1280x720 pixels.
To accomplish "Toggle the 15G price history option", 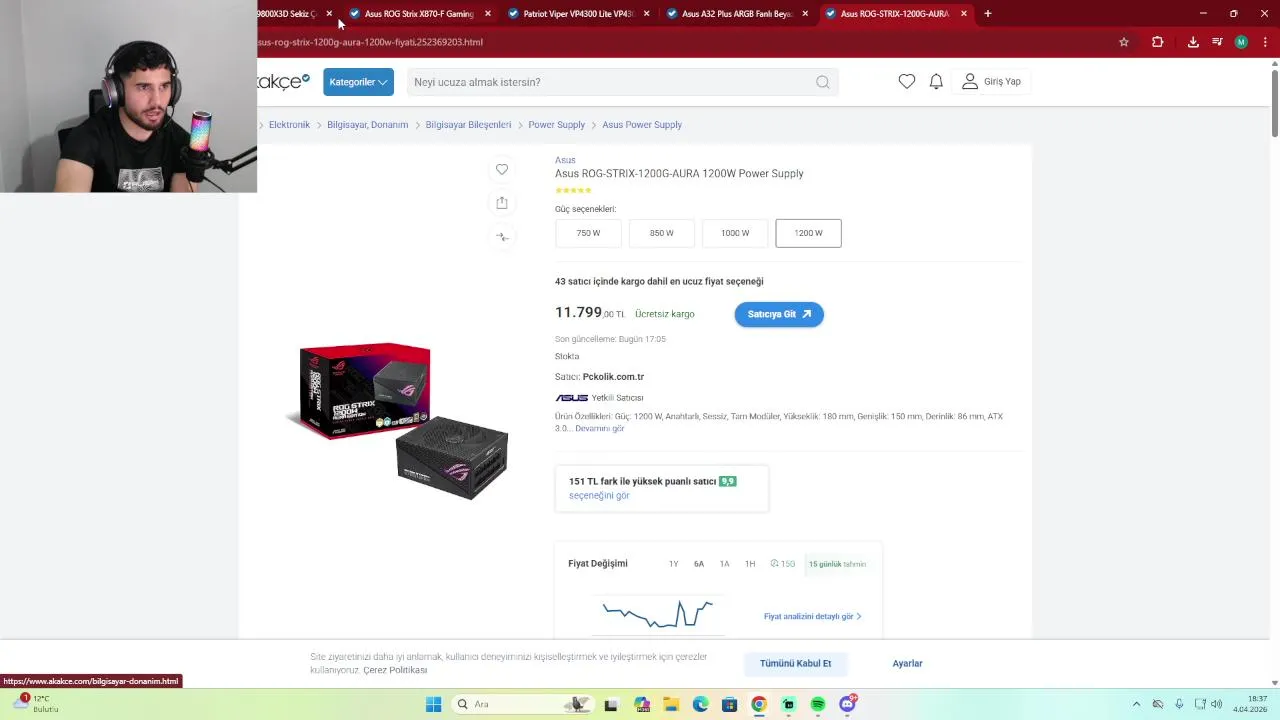I will [783, 564].
